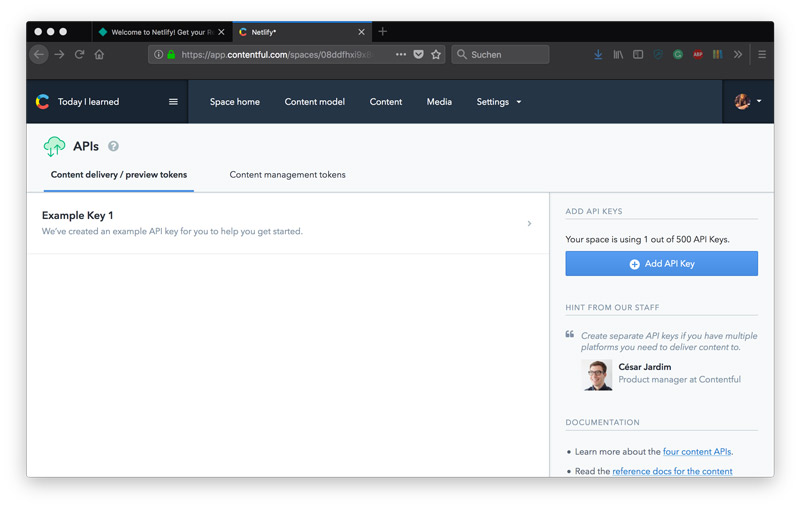
Task: Open the Example Key 1 entry
Action: point(288,223)
